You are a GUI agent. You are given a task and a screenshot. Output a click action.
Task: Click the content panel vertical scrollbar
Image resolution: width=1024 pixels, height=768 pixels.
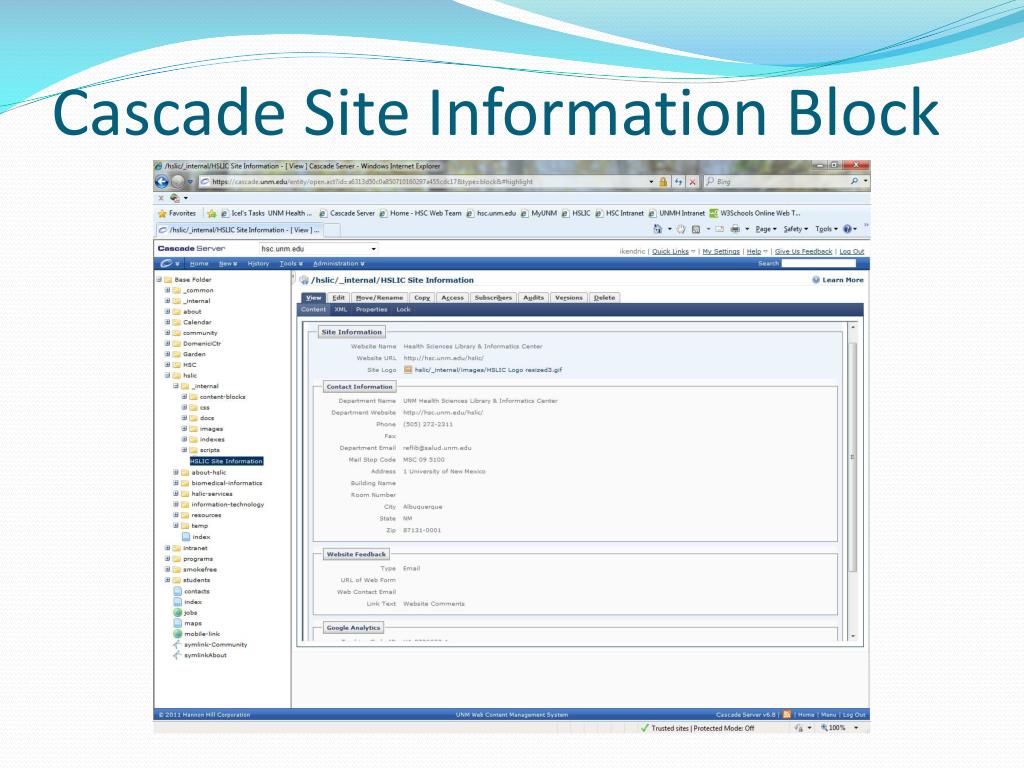click(x=852, y=457)
